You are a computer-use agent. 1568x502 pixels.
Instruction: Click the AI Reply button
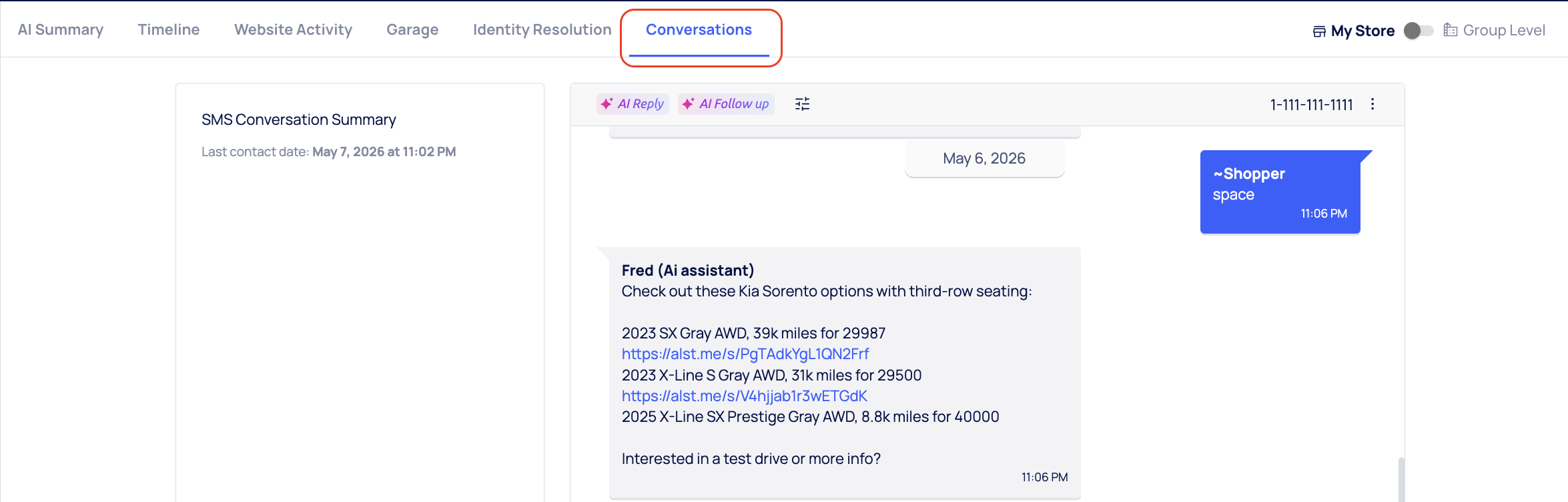coord(632,103)
